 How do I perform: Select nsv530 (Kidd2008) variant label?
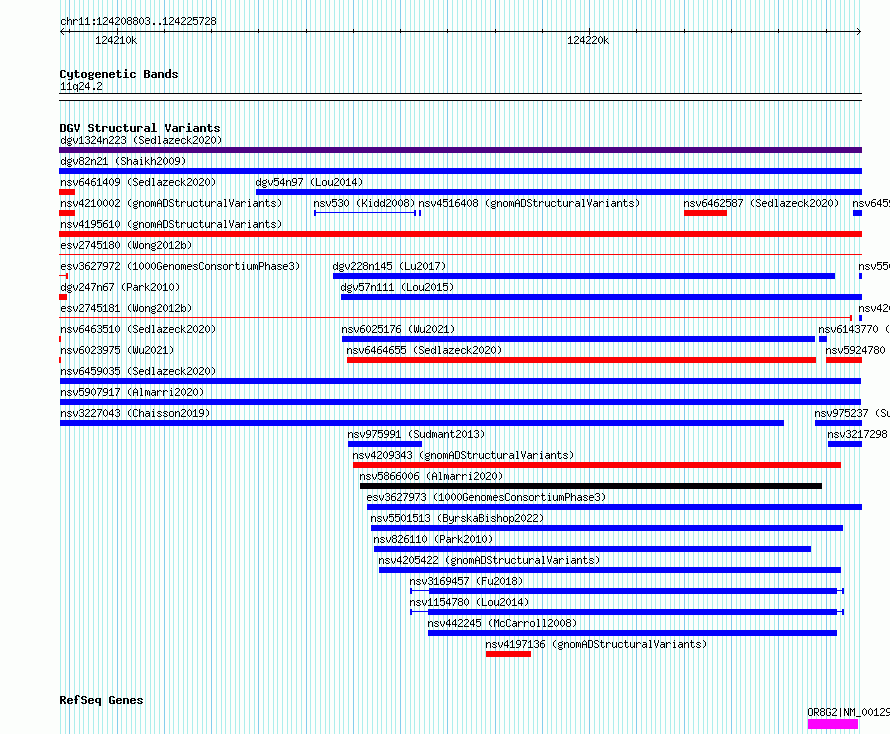pos(364,203)
